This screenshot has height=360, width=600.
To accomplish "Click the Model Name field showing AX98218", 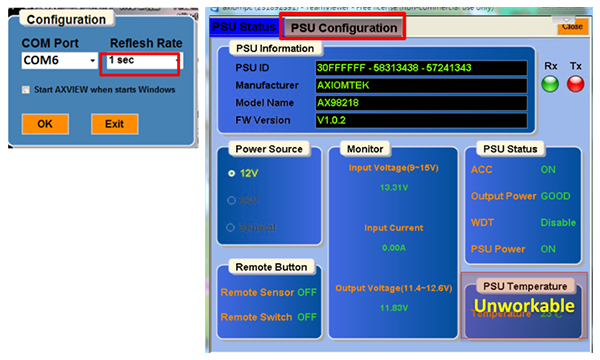I will point(421,103).
